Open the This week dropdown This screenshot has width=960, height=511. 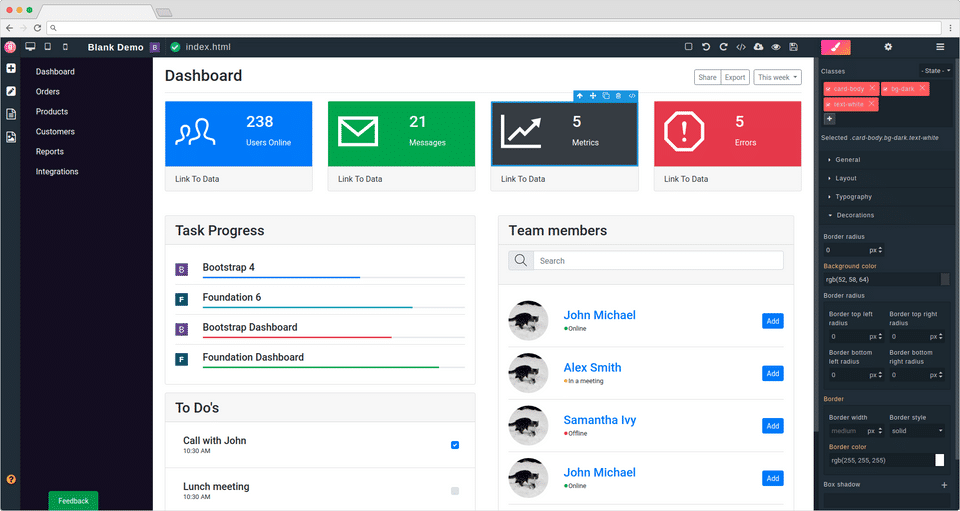(x=778, y=77)
